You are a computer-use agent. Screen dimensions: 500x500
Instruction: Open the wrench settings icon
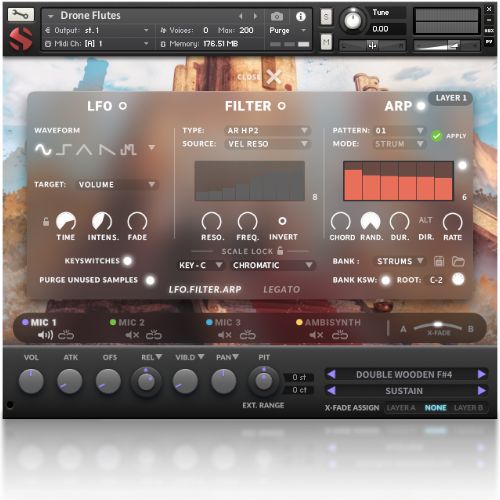click(x=21, y=15)
